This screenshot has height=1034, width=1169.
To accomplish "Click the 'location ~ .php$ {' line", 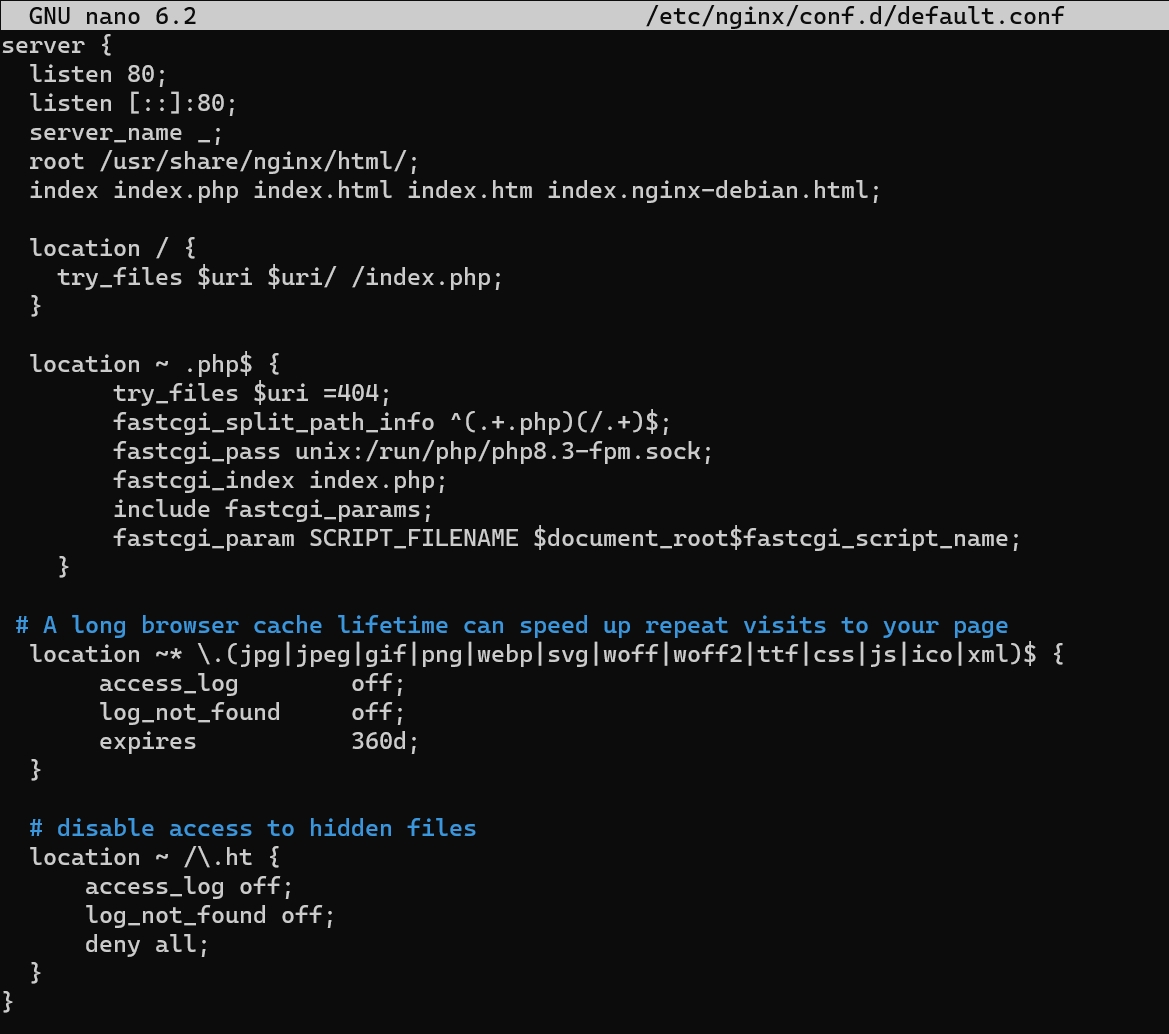I will coord(154,364).
